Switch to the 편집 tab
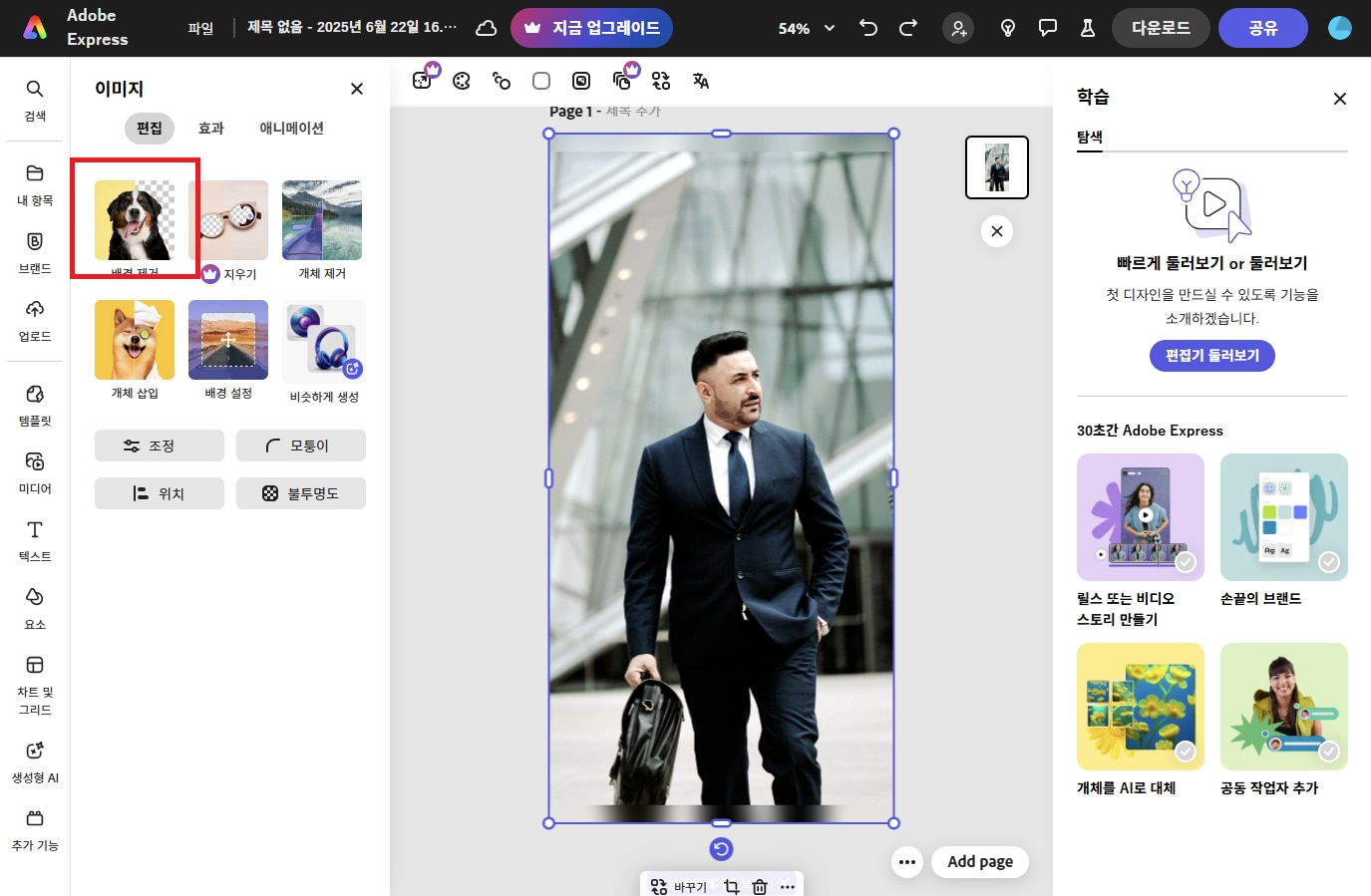This screenshot has width=1371, height=896. (x=150, y=129)
